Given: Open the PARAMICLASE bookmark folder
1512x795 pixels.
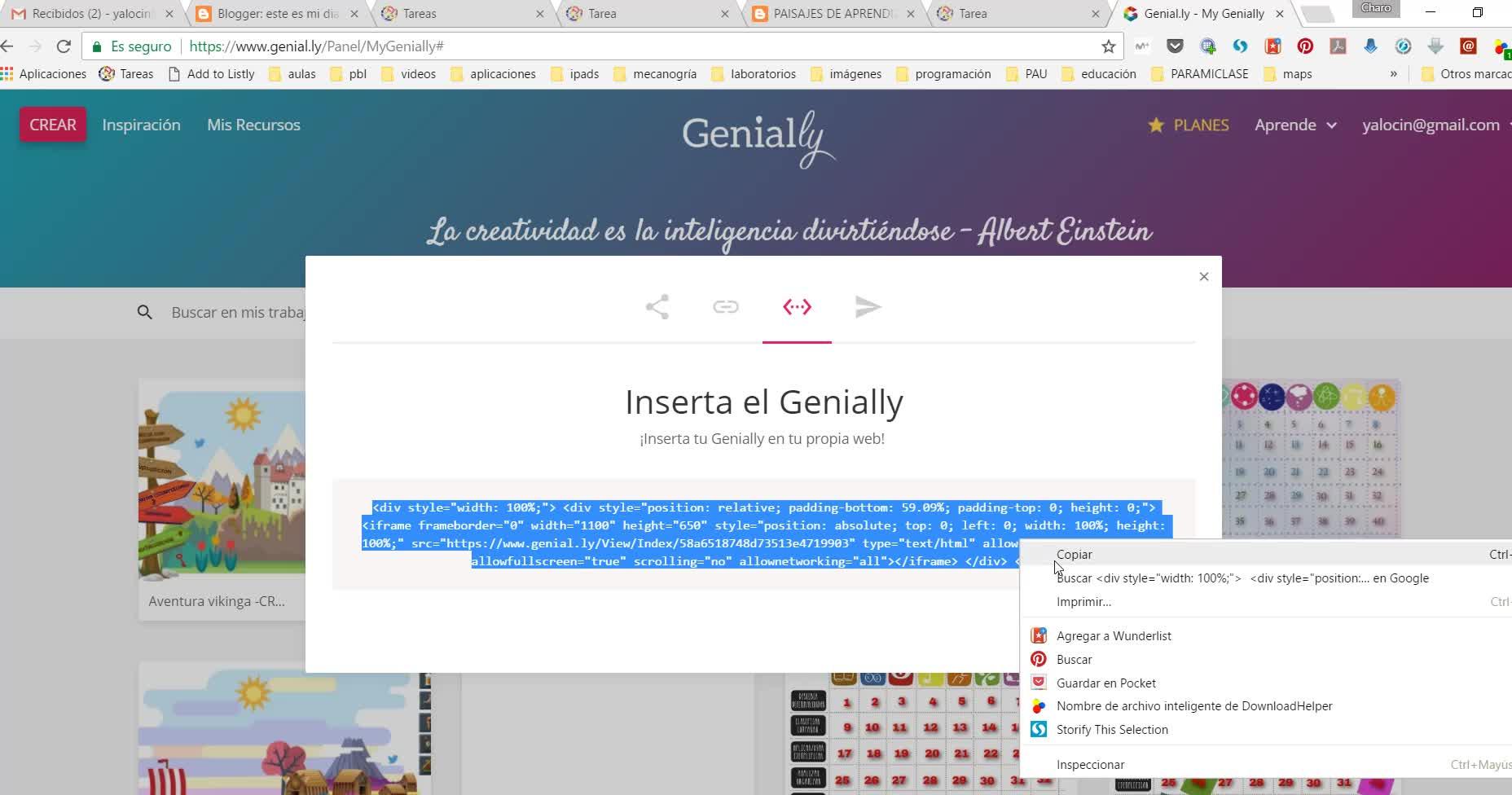Looking at the screenshot, I should 1199,74.
